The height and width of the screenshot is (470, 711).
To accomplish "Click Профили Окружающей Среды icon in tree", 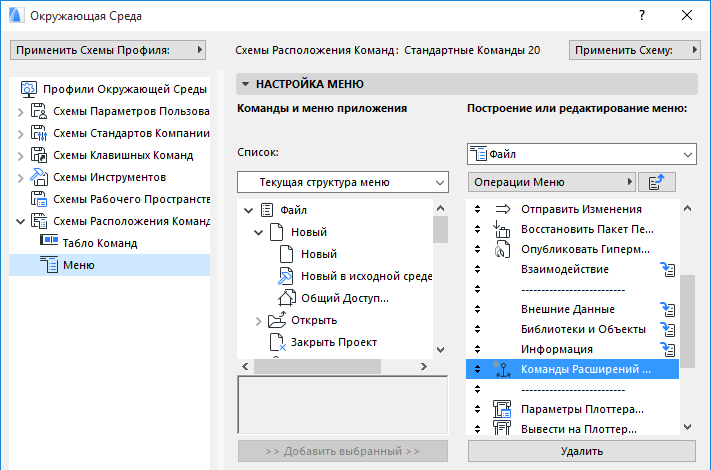I will 29,89.
